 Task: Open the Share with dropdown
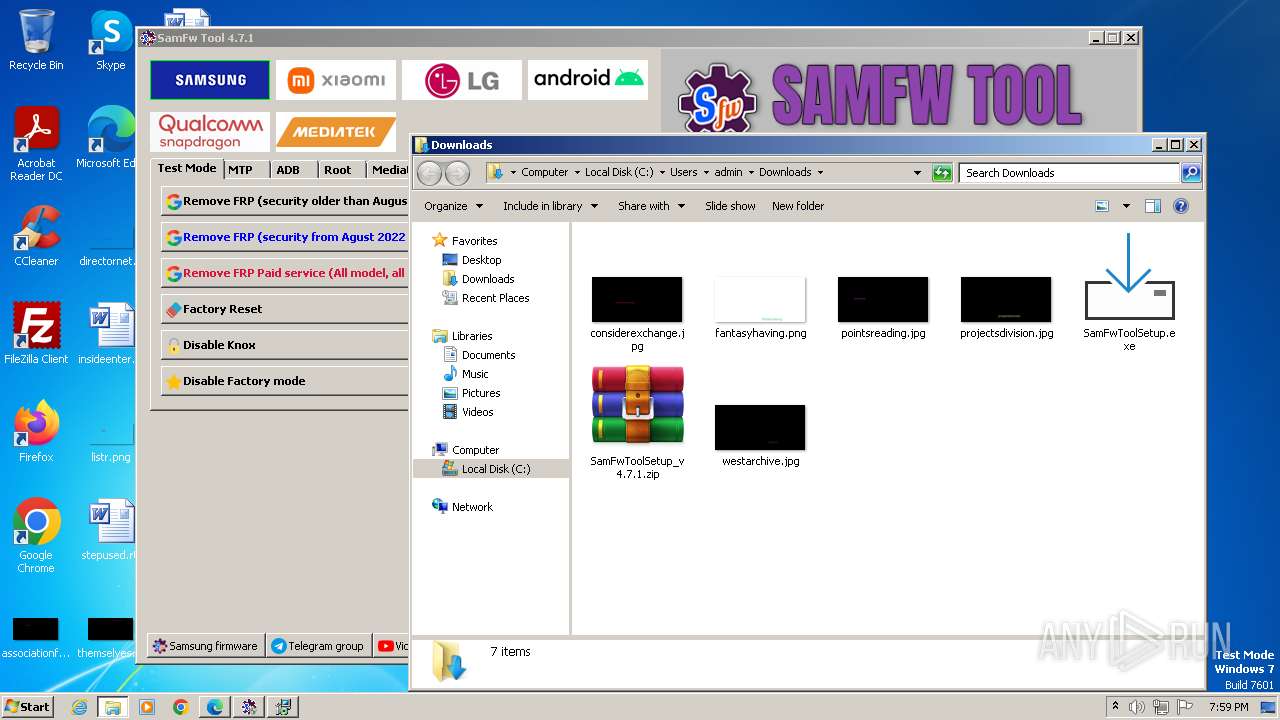click(652, 206)
